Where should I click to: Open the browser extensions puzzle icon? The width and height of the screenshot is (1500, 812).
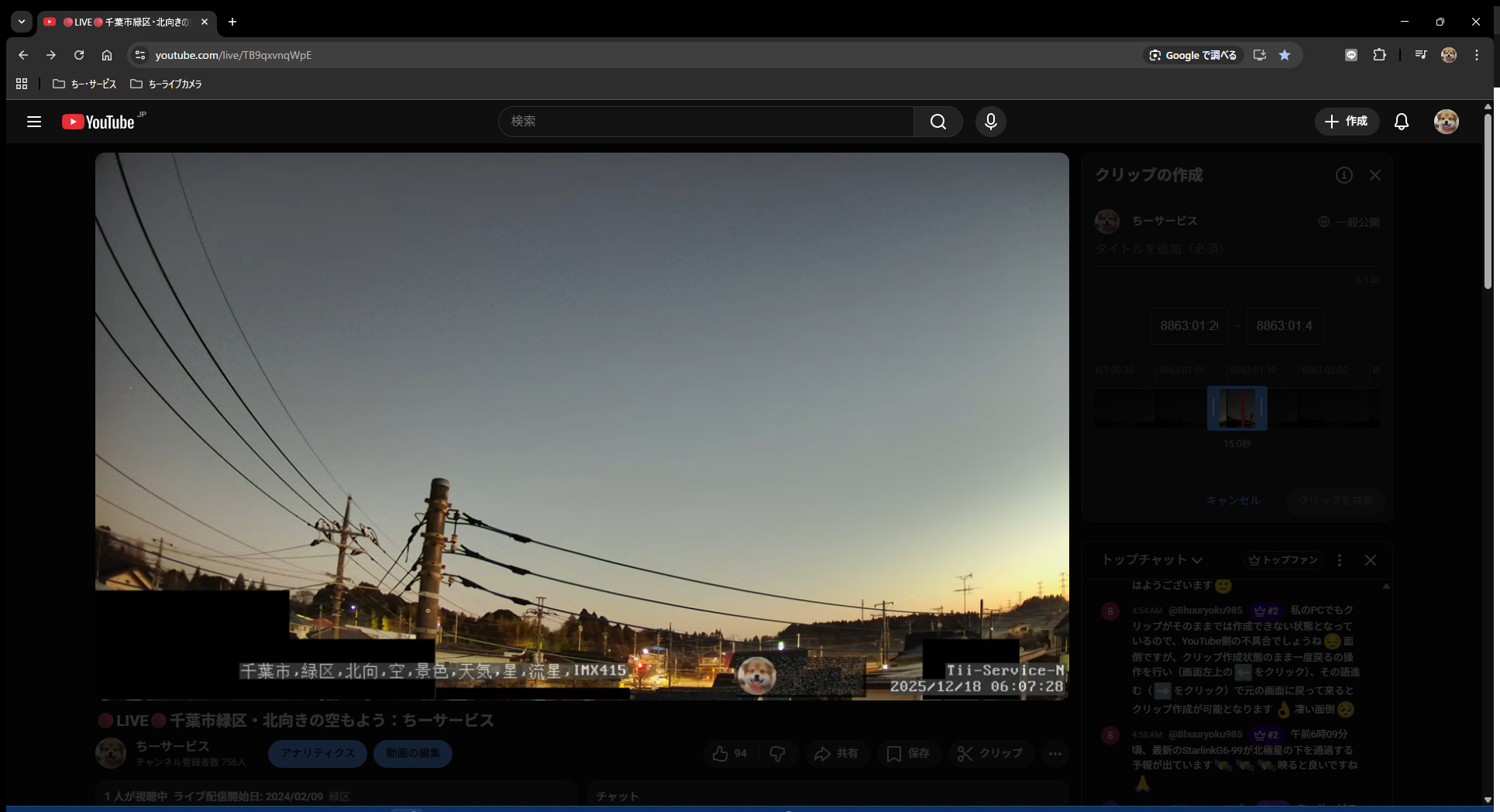coord(1379,55)
